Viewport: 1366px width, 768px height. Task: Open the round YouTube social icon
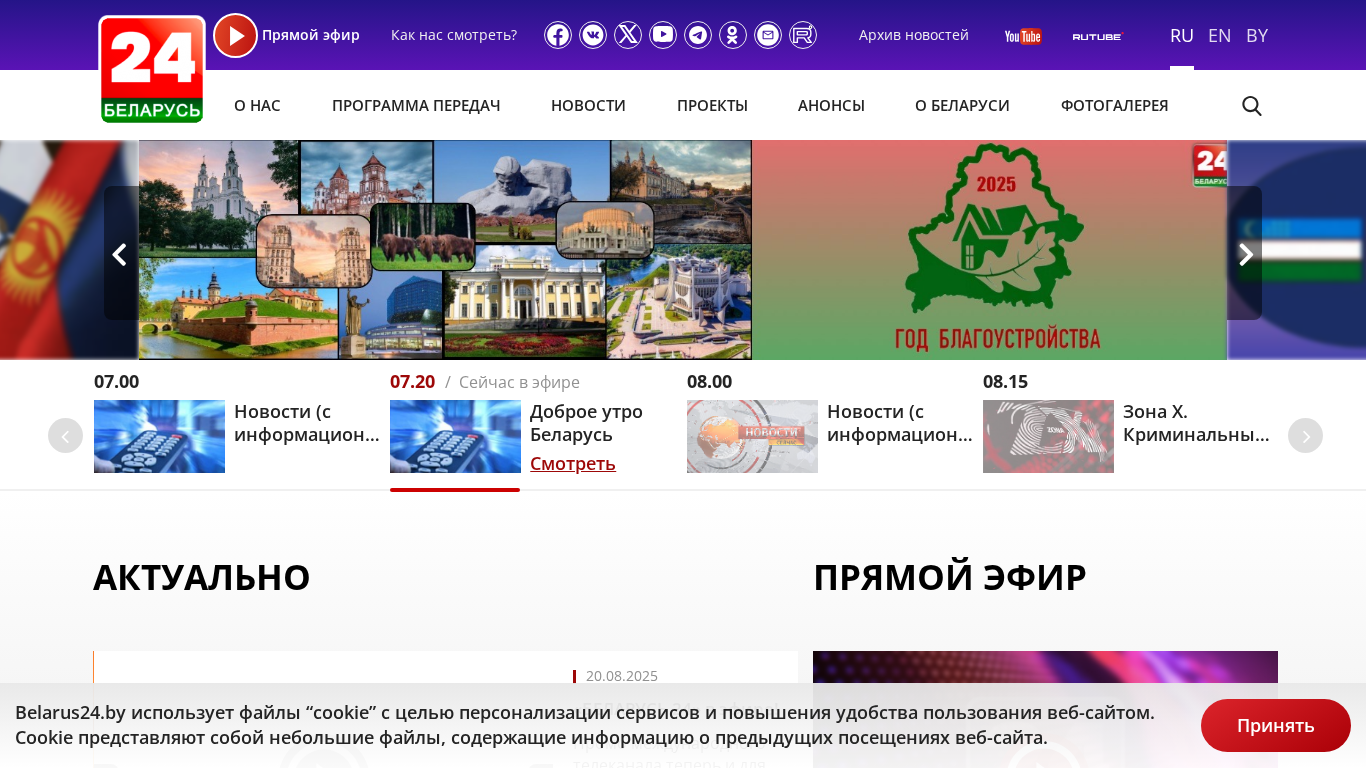[663, 35]
